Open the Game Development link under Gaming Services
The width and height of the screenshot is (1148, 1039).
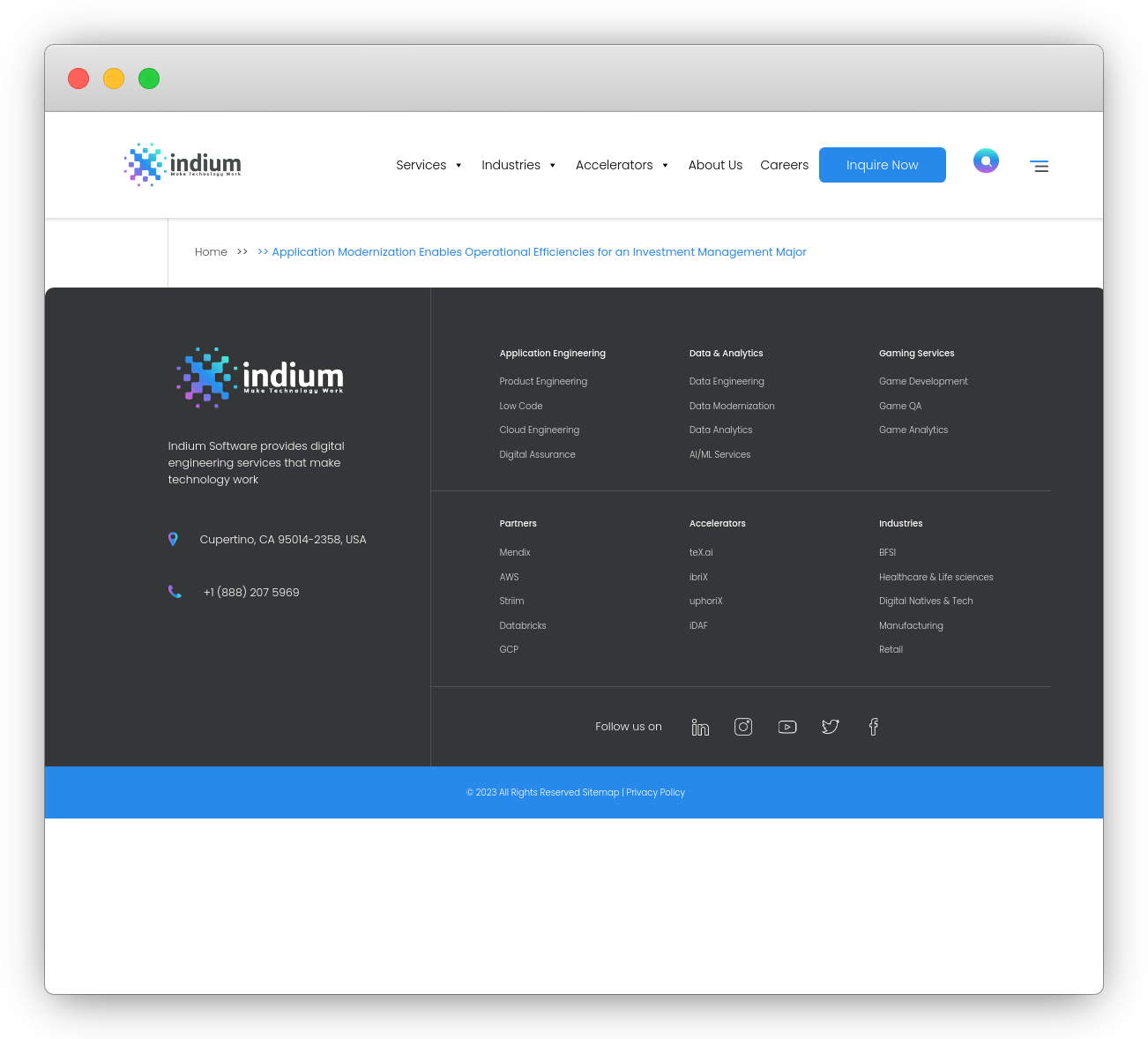tap(923, 381)
